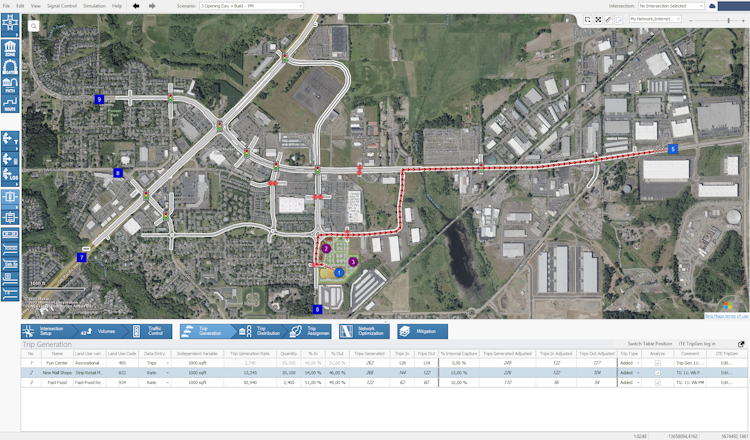Select study point marker 7 on map
Viewport: 750px width, 440px height.
pyautogui.click(x=82, y=258)
